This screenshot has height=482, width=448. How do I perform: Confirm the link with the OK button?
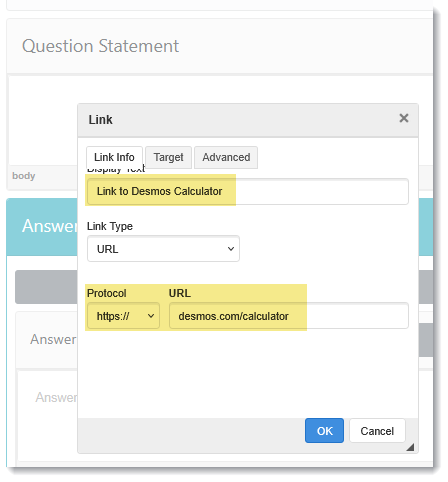pos(324,431)
